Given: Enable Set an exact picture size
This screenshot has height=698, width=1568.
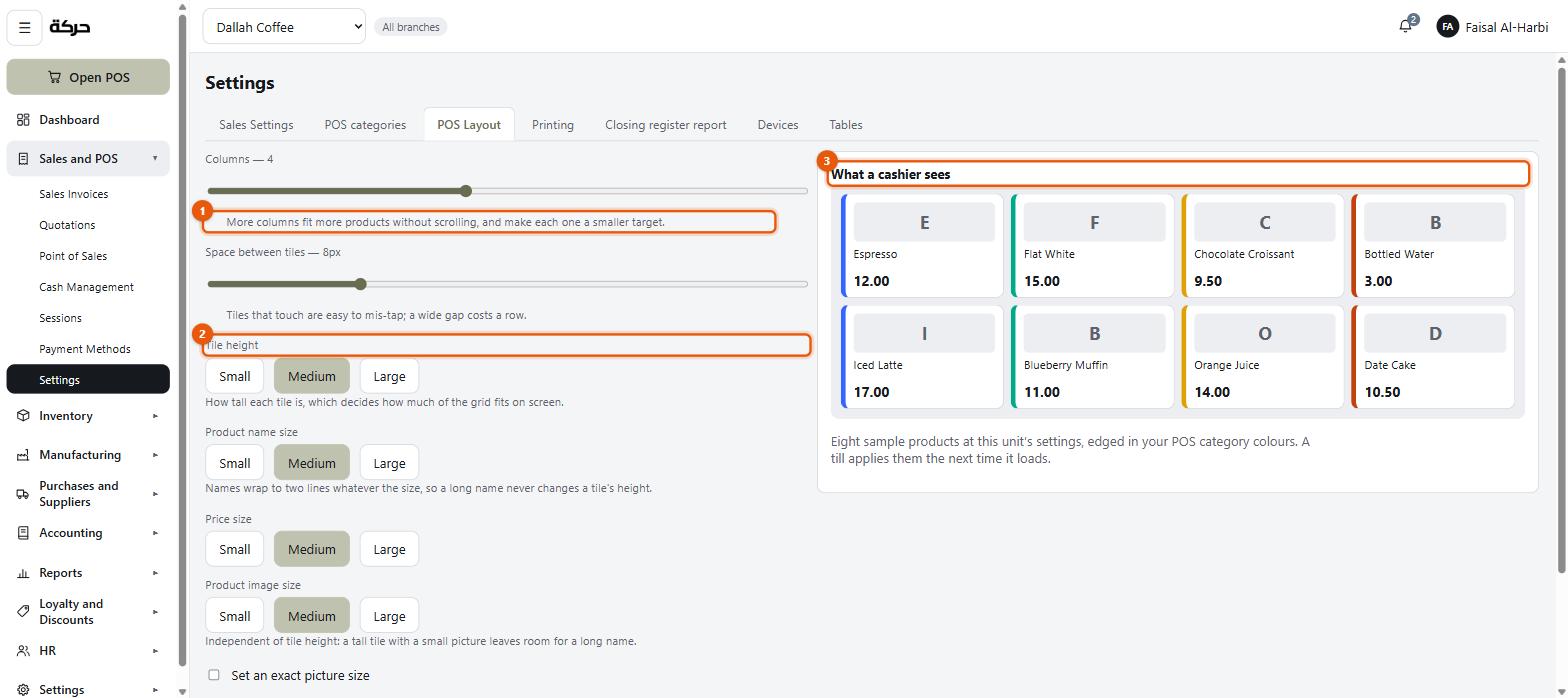Looking at the screenshot, I should [x=213, y=675].
